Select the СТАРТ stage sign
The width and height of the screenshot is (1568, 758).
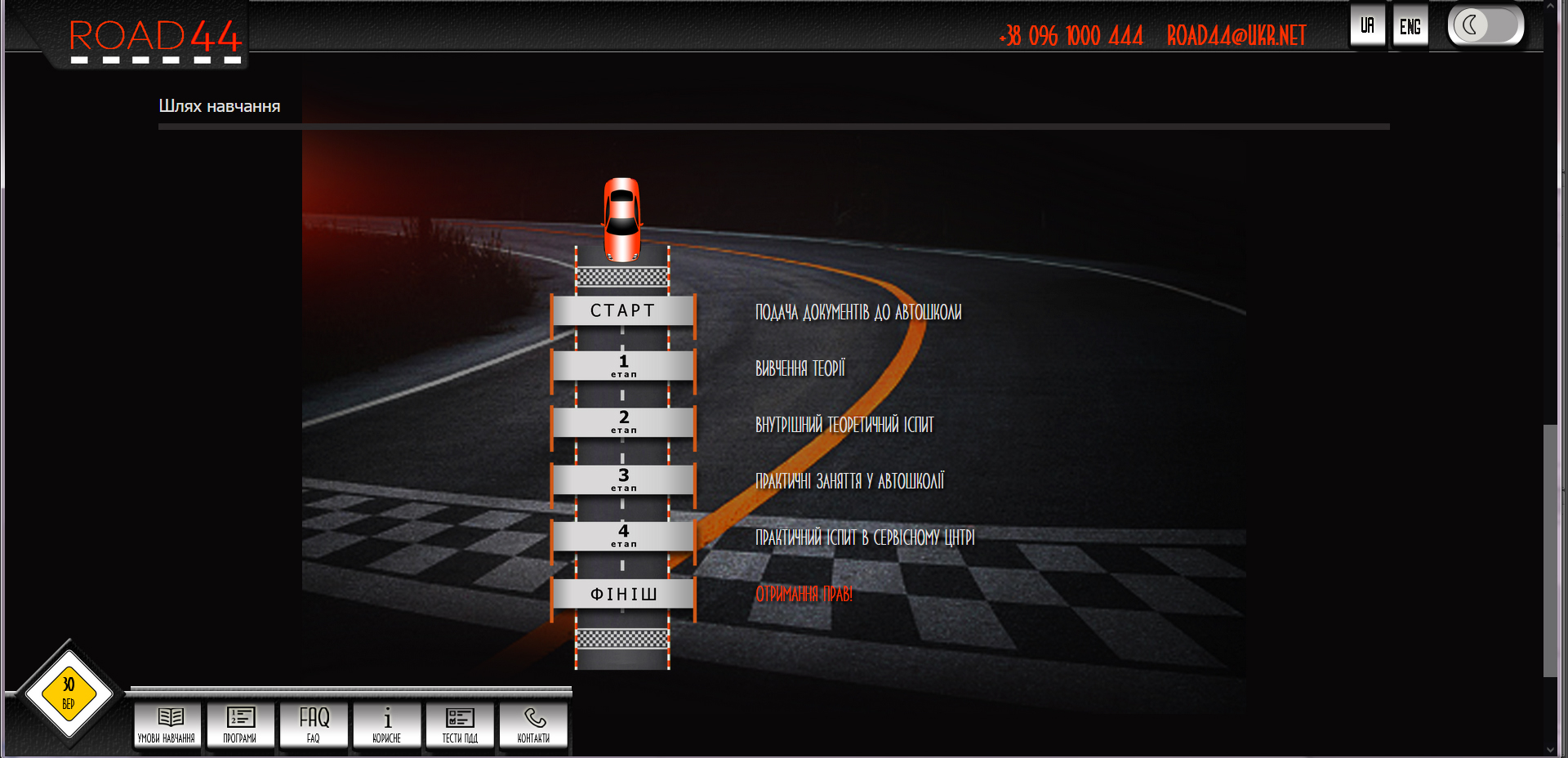coord(623,310)
